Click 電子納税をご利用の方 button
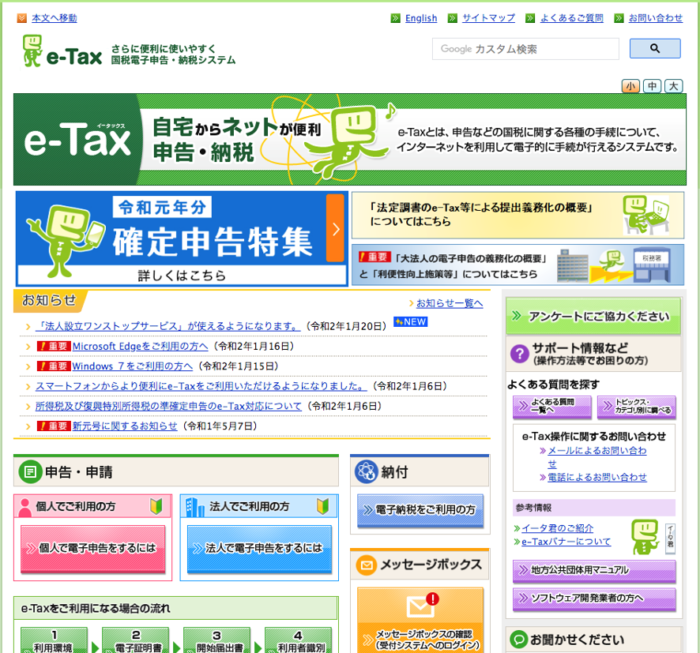The width and height of the screenshot is (700, 653). (420, 510)
